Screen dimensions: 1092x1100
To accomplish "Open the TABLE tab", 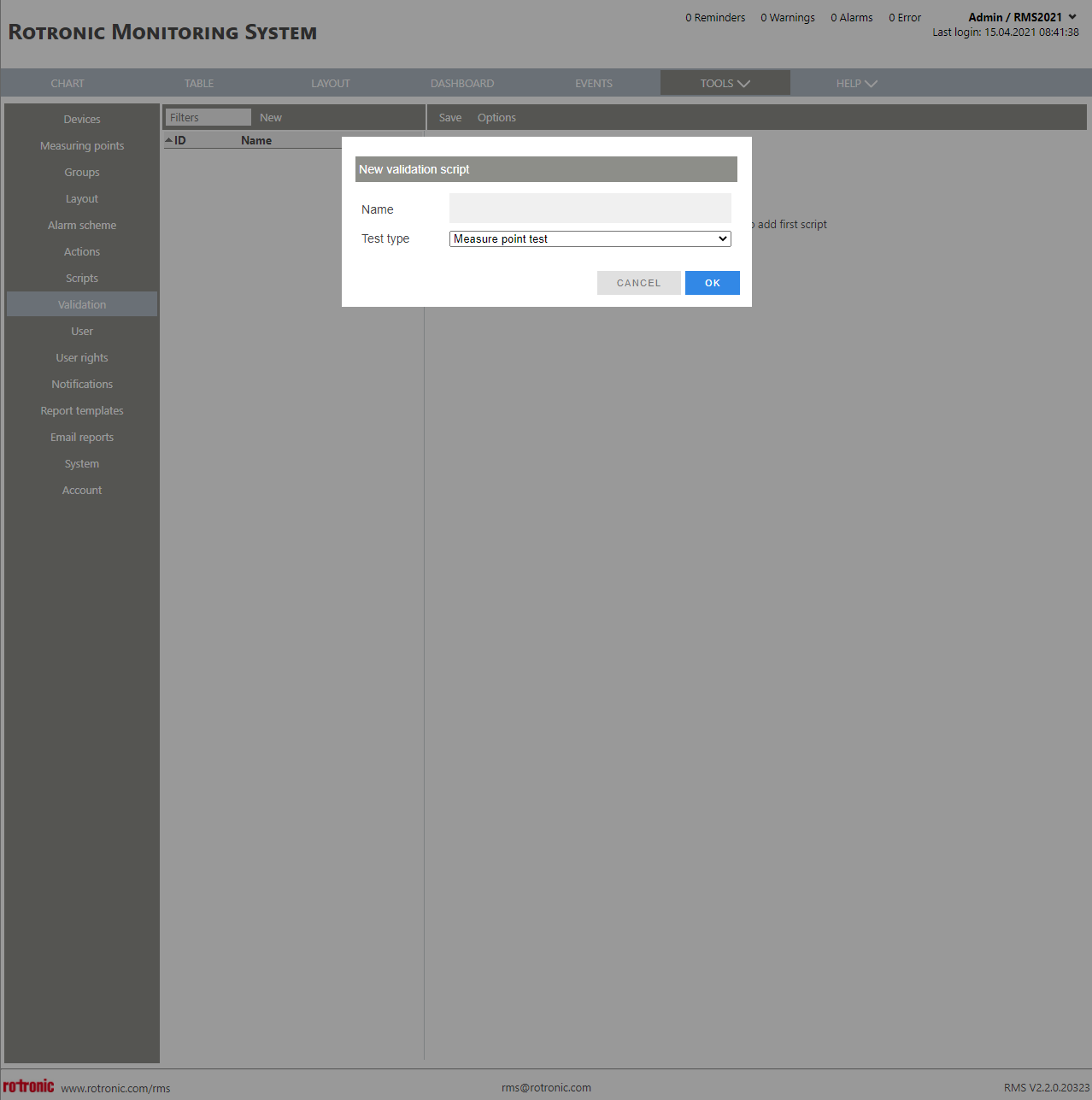I will [199, 83].
